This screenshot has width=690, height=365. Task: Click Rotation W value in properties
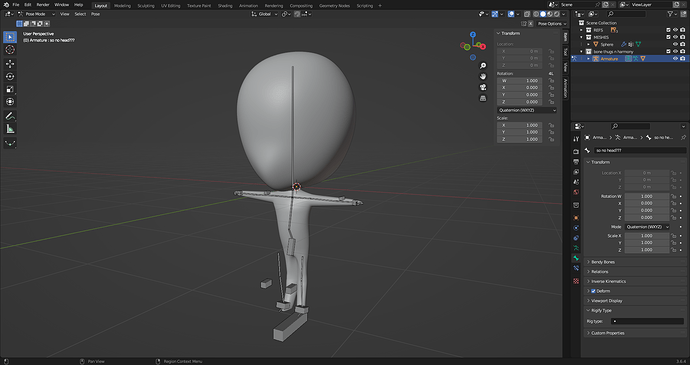coord(646,196)
